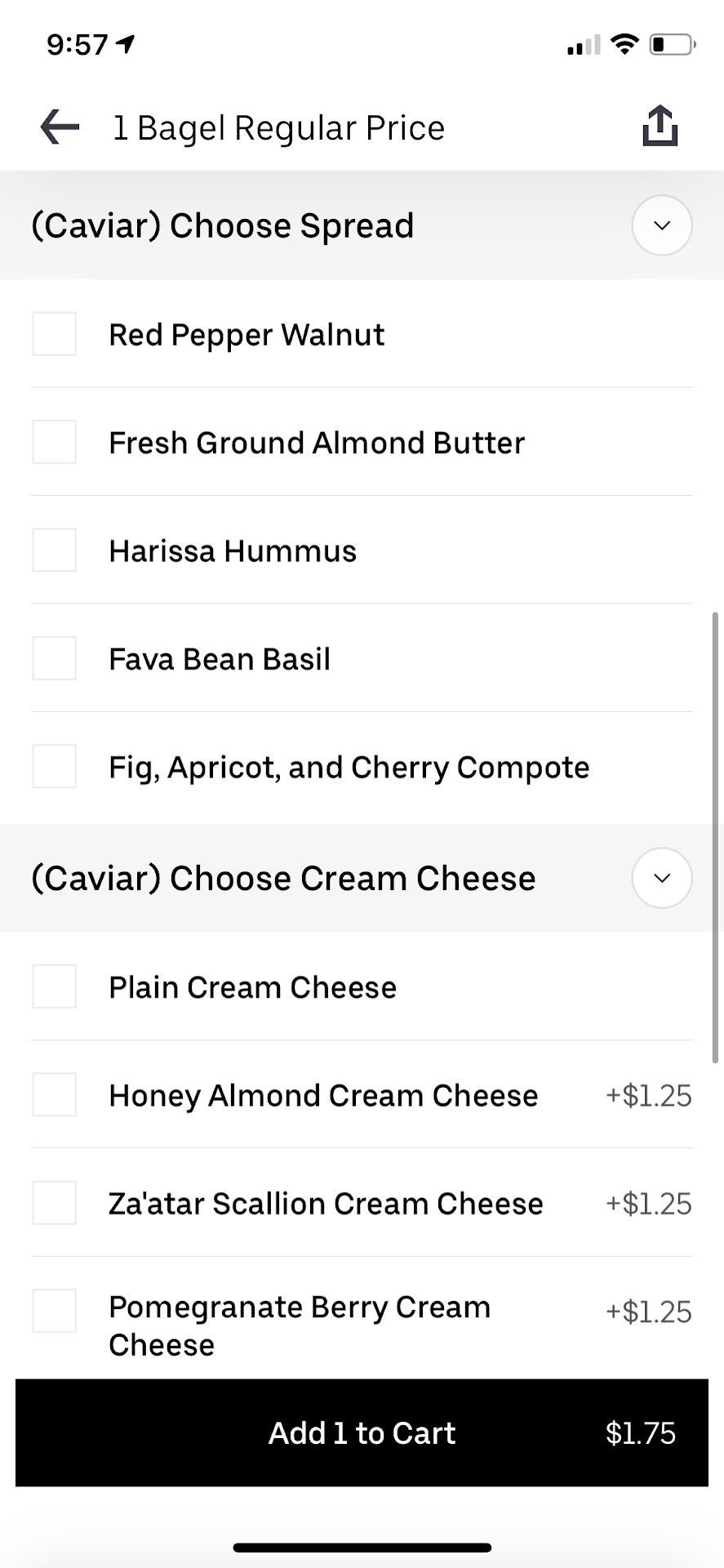Tap the Choose Cream Cheese section header
724x1568 pixels.
pos(283,878)
